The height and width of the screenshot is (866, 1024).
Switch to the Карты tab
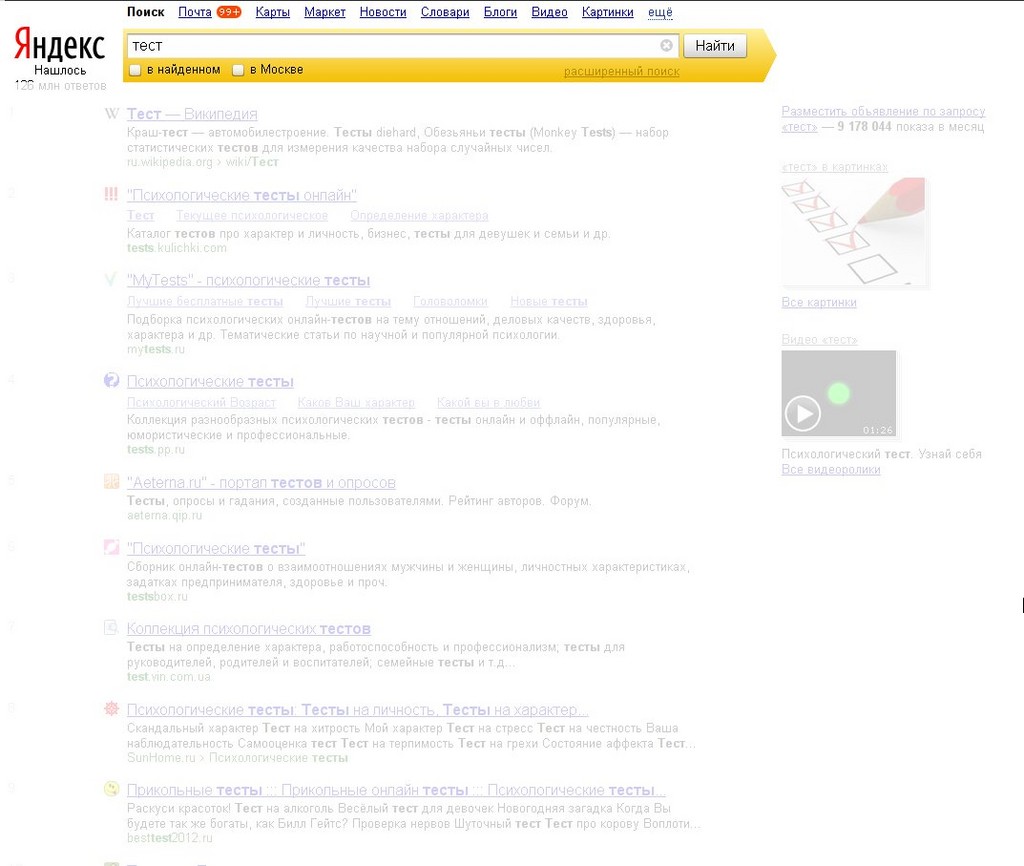(273, 12)
